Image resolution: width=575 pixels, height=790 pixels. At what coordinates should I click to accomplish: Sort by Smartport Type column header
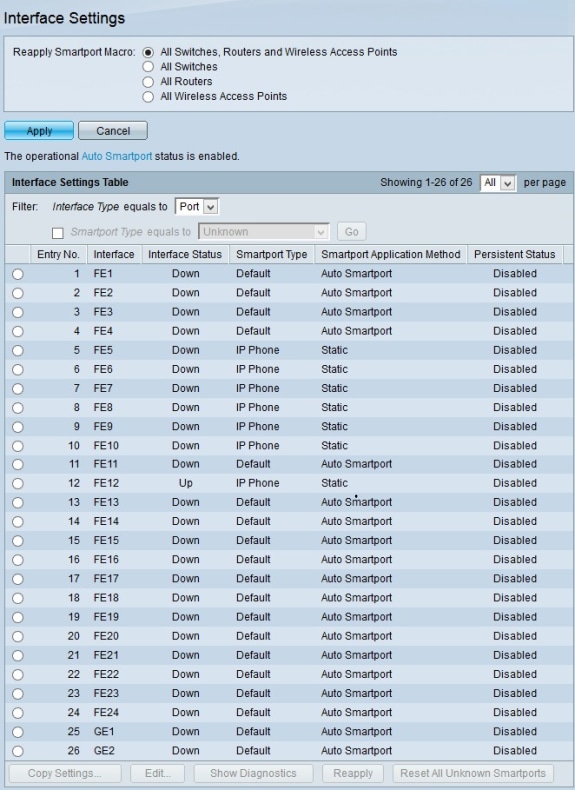pos(272,254)
